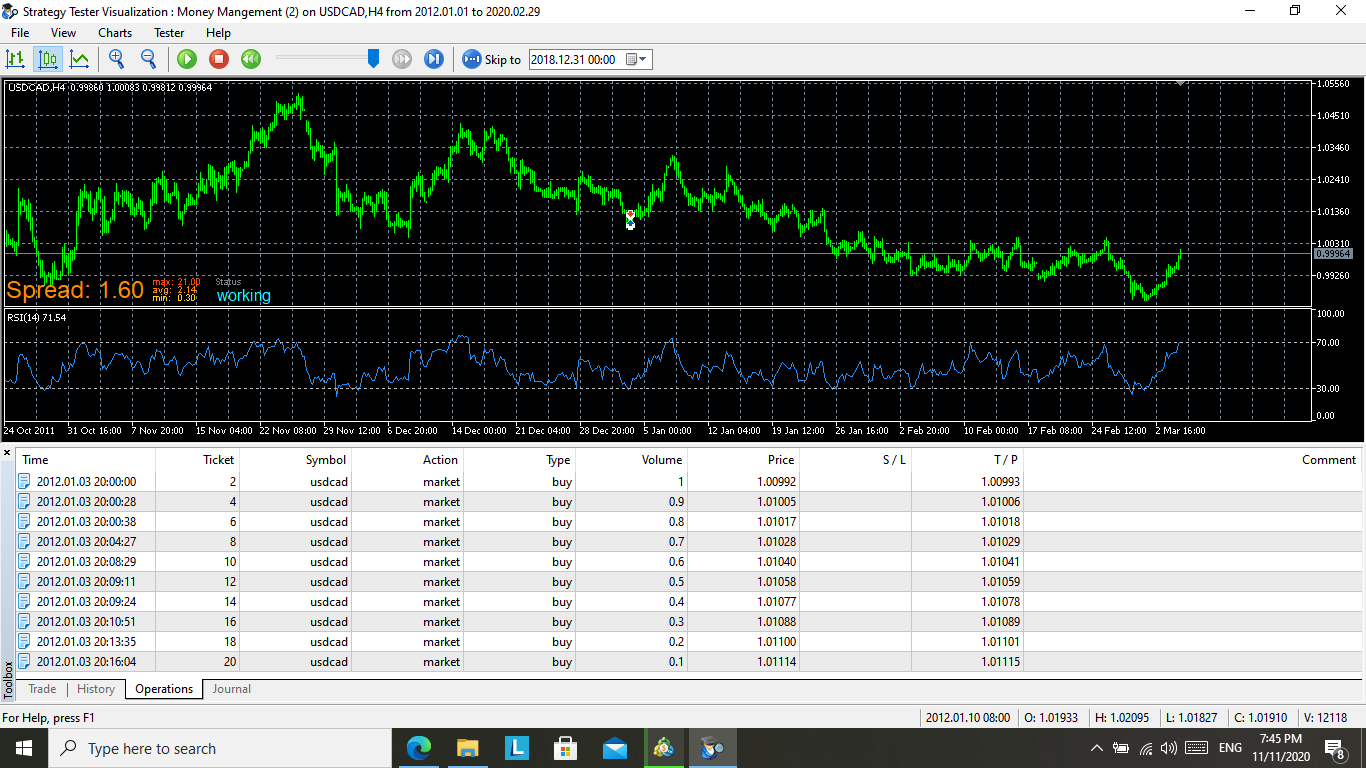Click the volume icon in system tray
The image size is (1366, 768).
tap(1169, 748)
